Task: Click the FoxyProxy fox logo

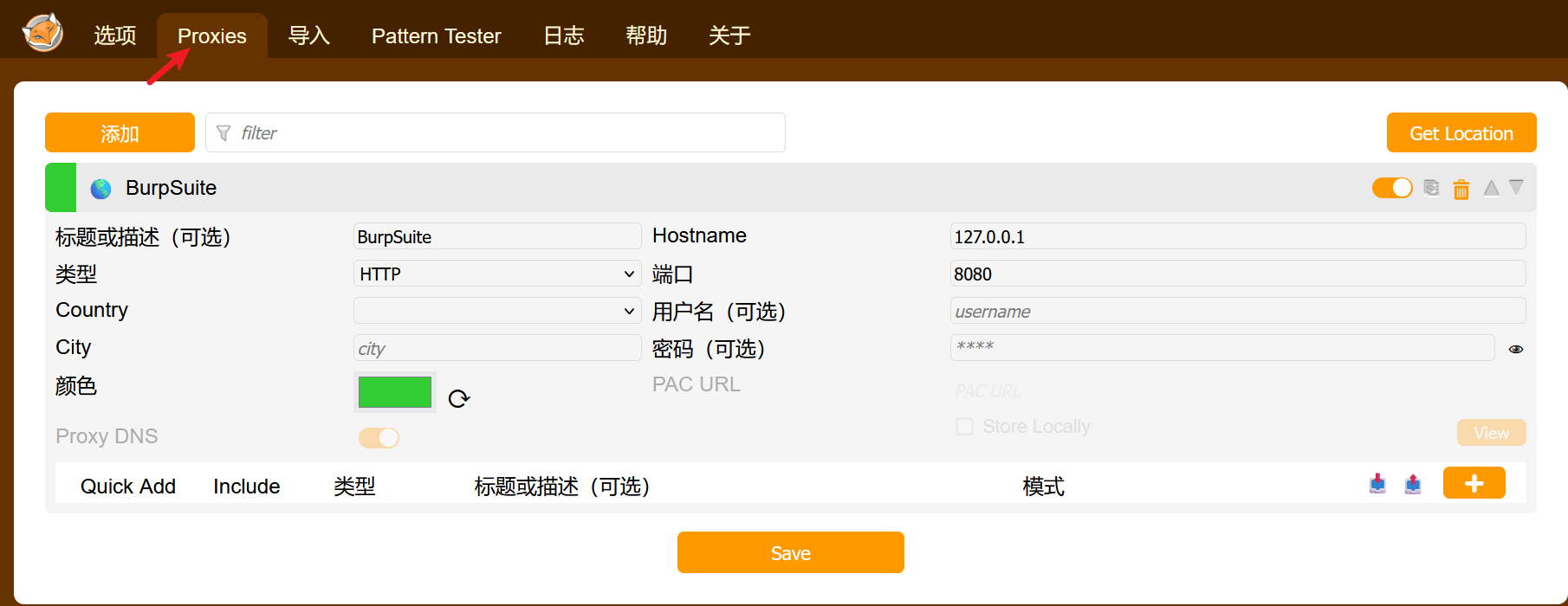Action: (x=42, y=34)
